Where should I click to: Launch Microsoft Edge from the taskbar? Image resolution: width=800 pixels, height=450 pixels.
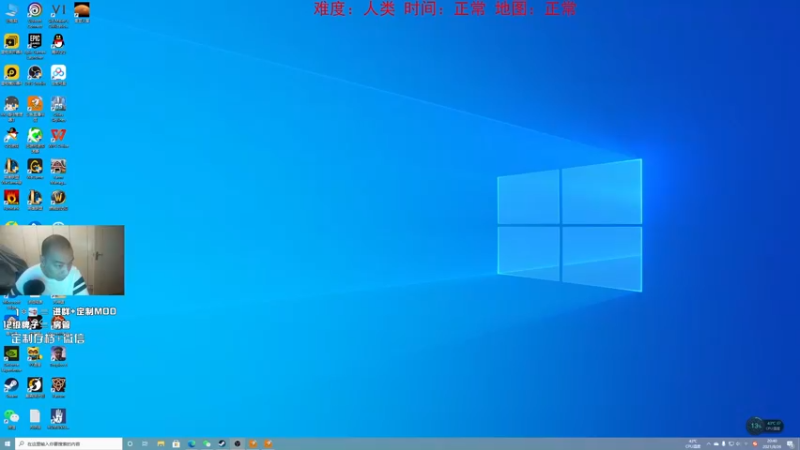(x=191, y=444)
